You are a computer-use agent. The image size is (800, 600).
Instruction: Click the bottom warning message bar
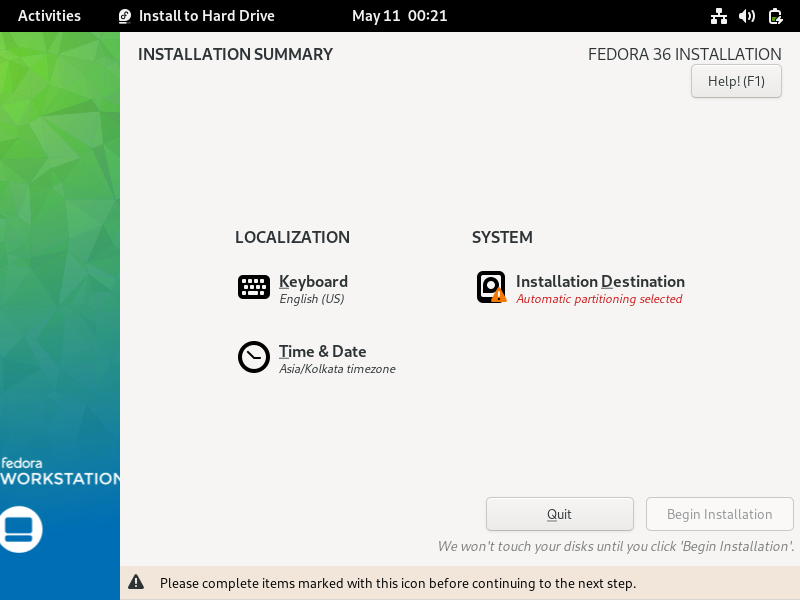pyautogui.click(x=400, y=582)
